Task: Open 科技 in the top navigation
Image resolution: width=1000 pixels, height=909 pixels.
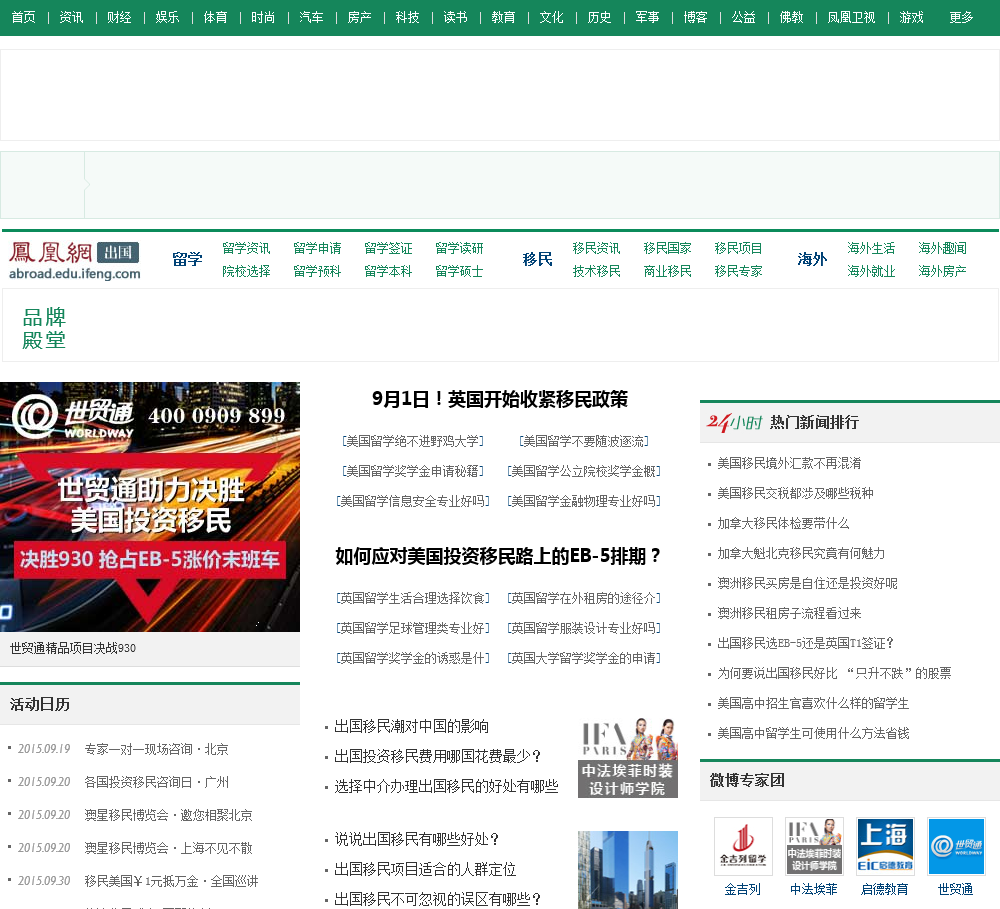Action: tap(408, 17)
